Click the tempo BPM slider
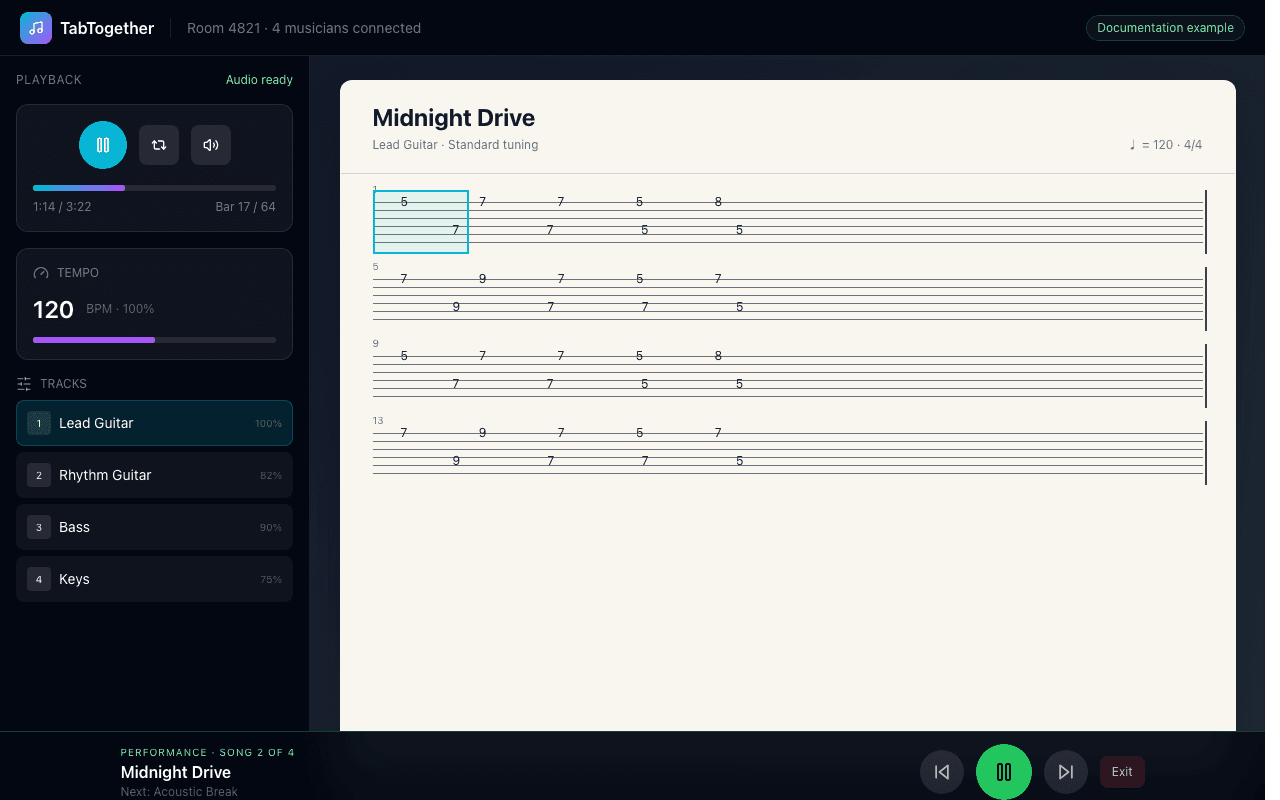This screenshot has width=1280, height=800. [154, 340]
